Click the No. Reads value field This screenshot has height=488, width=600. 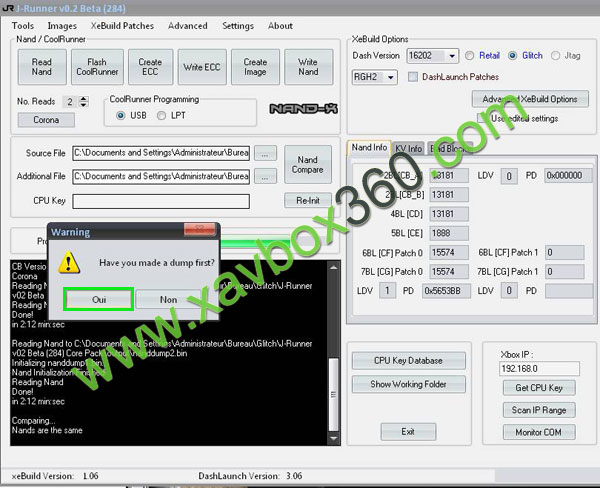[x=71, y=102]
